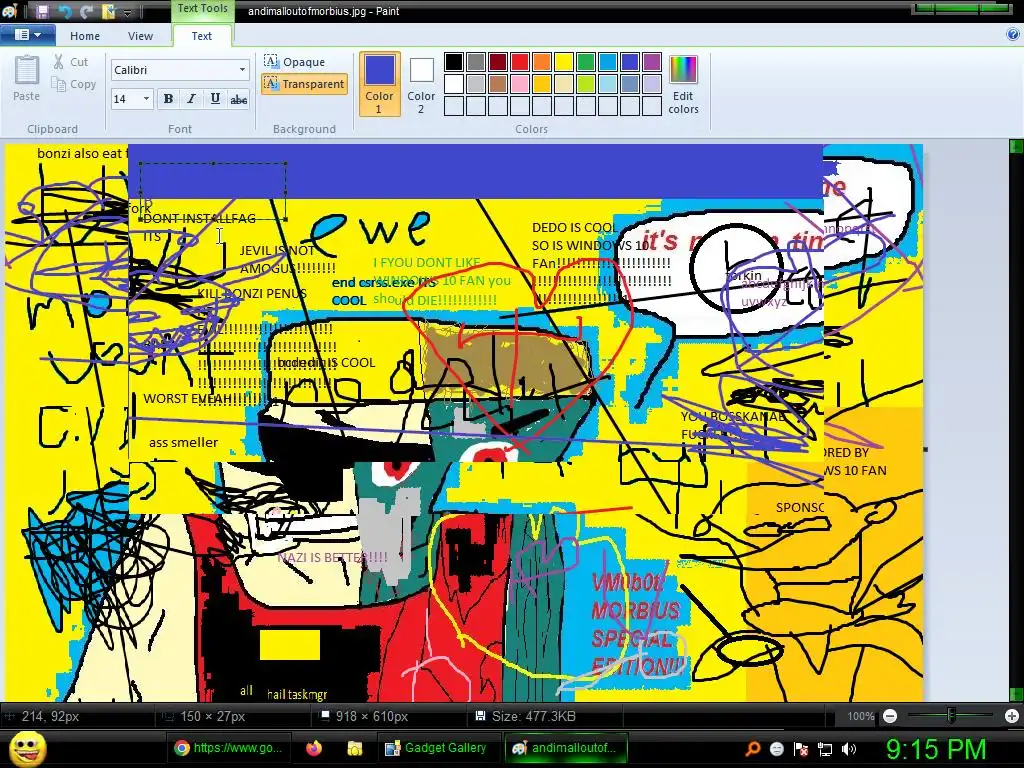1024x768 pixels.
Task: Copy the selected text
Action: [x=74, y=84]
